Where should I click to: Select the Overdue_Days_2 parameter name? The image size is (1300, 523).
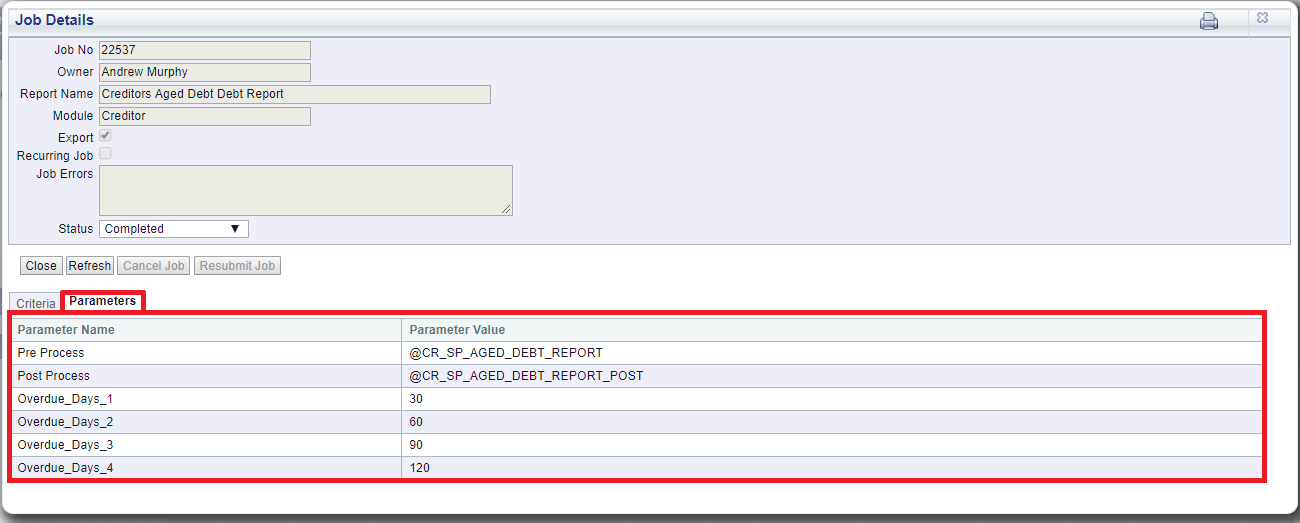tap(65, 422)
